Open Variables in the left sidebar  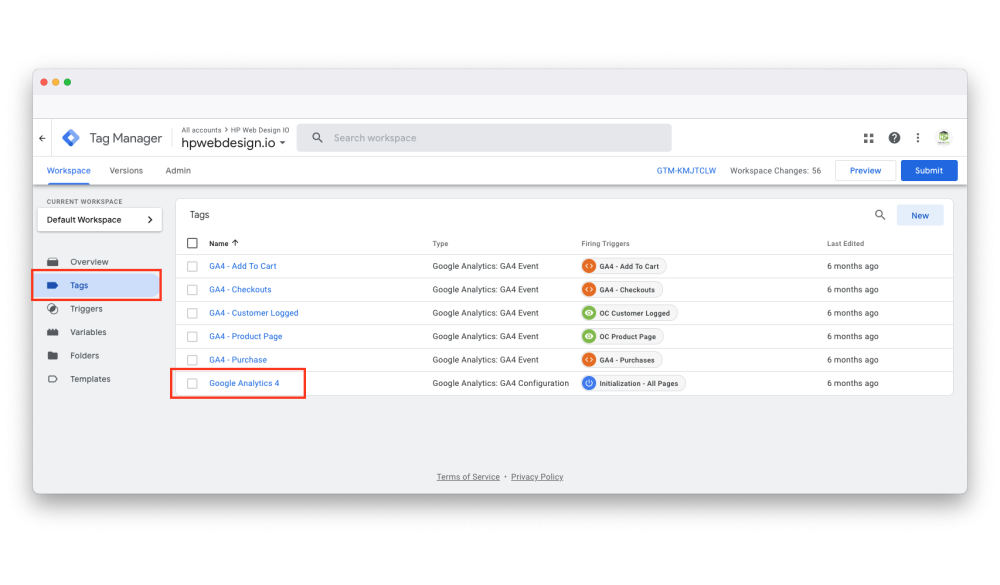88,332
